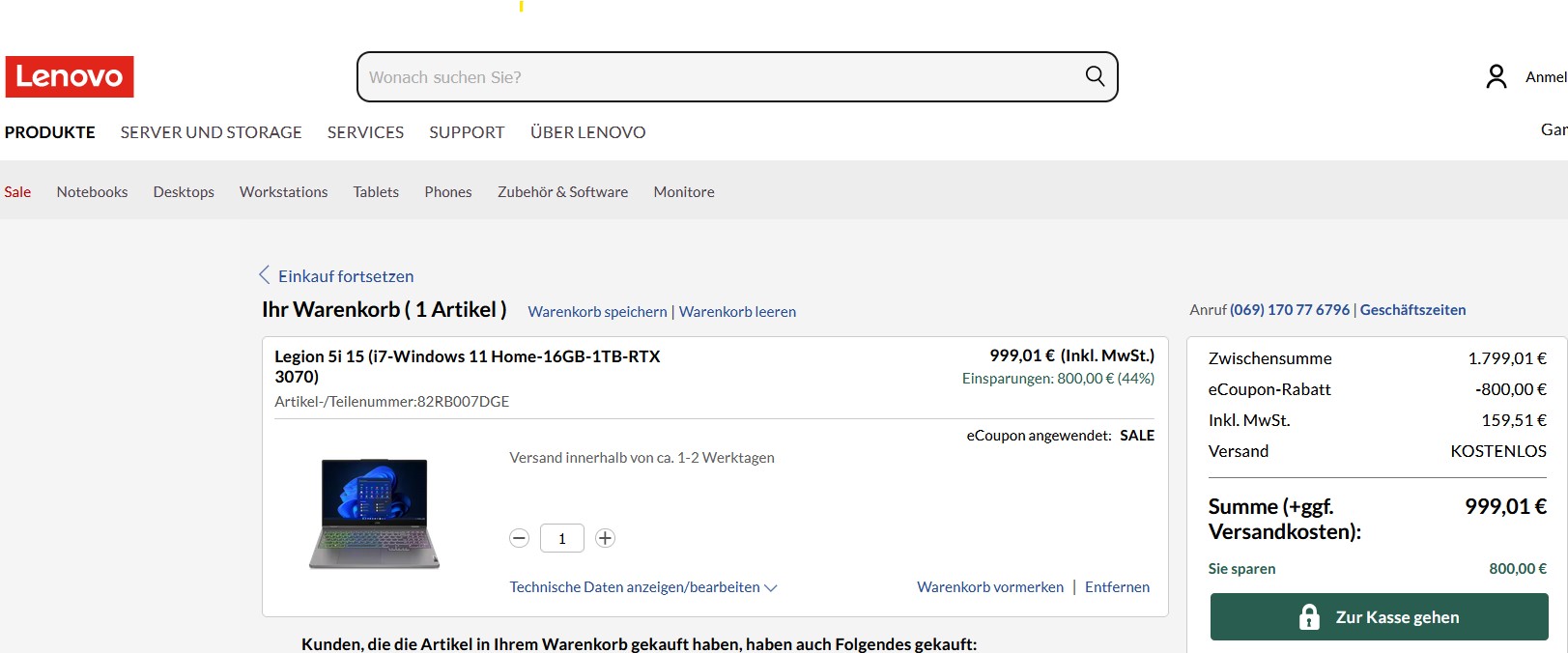The height and width of the screenshot is (653, 1568).
Task: Open Geschäftszeiten link
Action: click(x=1412, y=310)
